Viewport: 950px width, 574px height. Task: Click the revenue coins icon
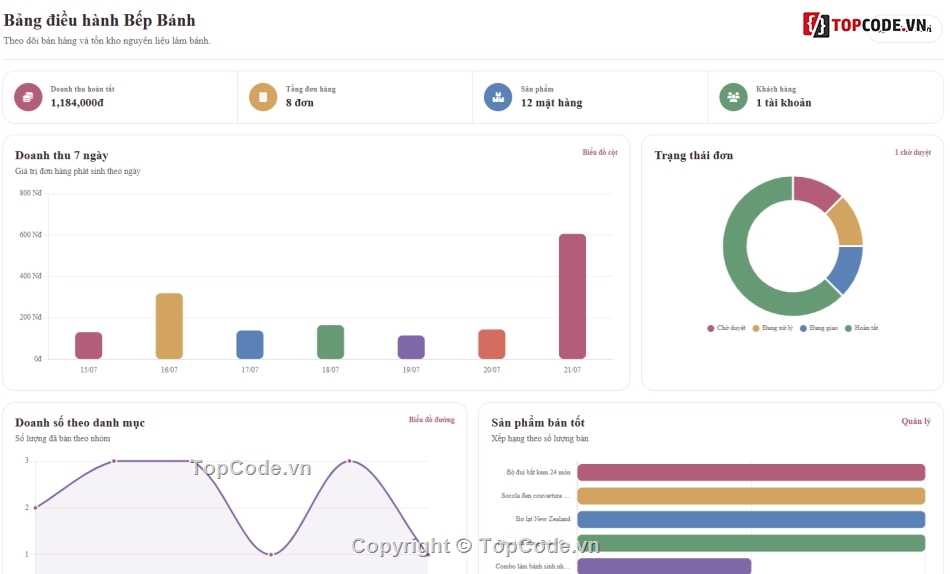click(x=28, y=97)
